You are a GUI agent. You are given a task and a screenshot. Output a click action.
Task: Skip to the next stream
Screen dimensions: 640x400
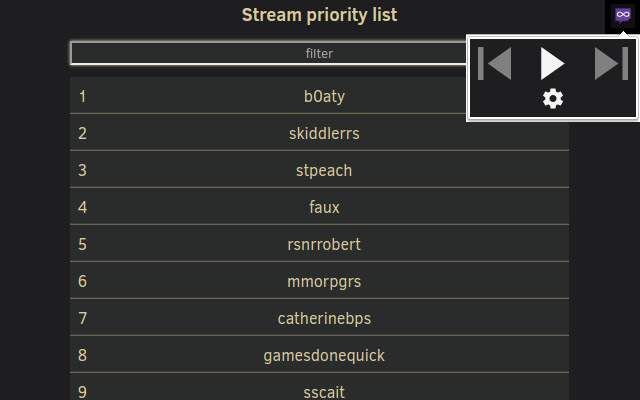pyautogui.click(x=611, y=63)
